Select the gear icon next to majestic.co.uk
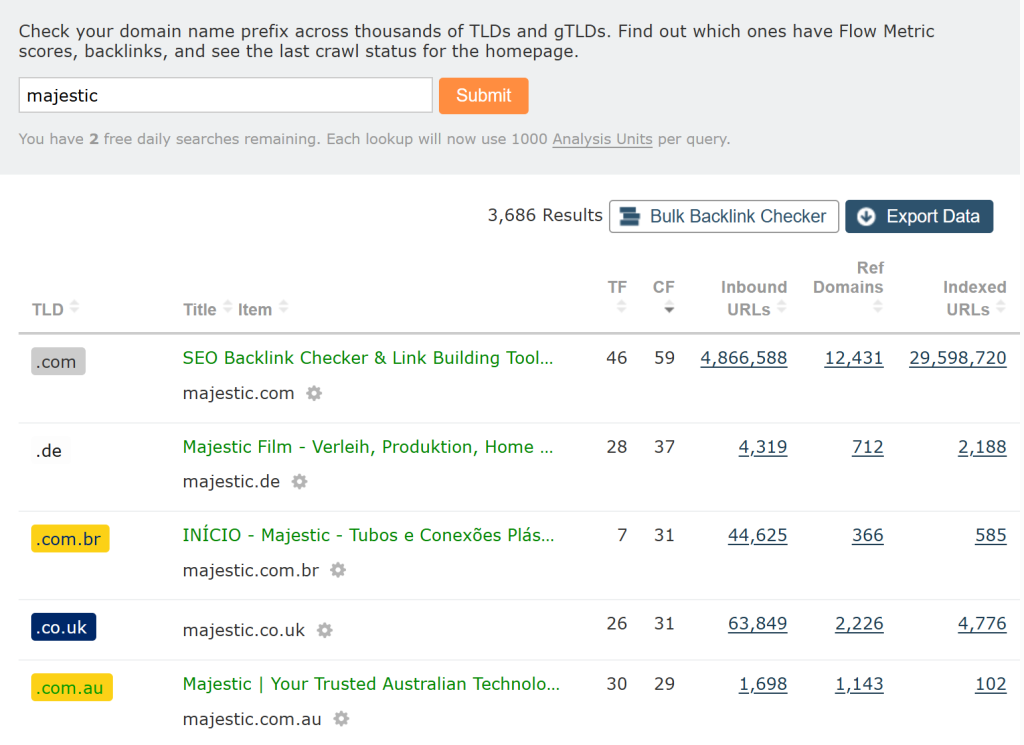 [x=324, y=631]
